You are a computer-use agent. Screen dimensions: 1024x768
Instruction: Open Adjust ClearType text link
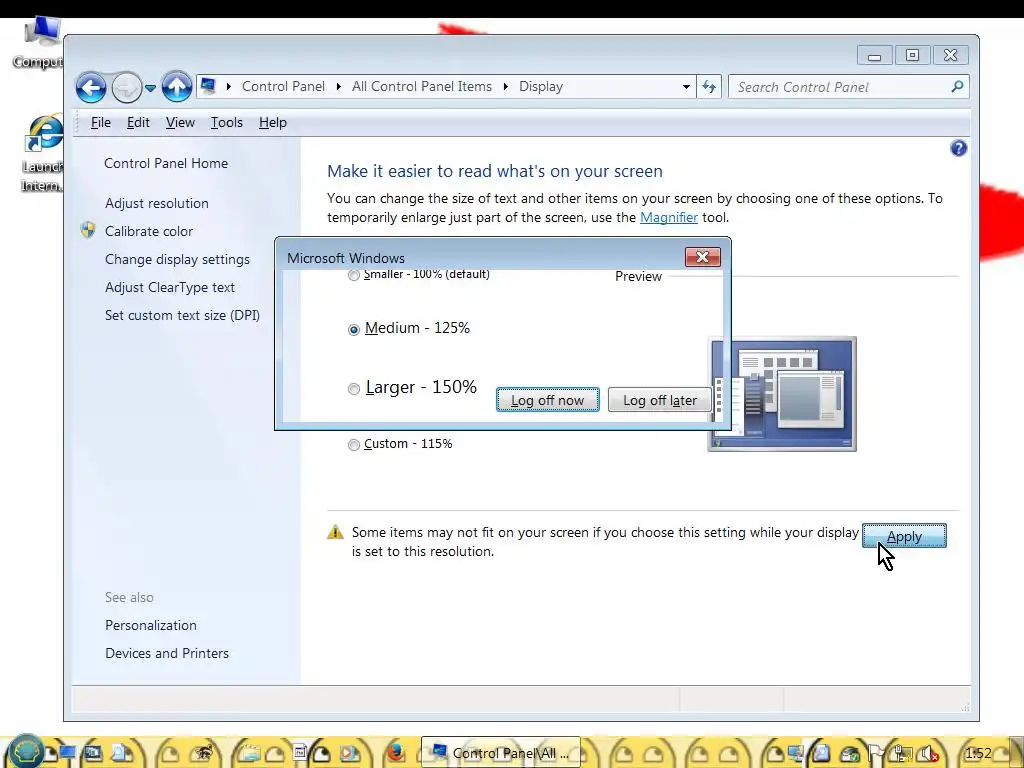tap(170, 287)
